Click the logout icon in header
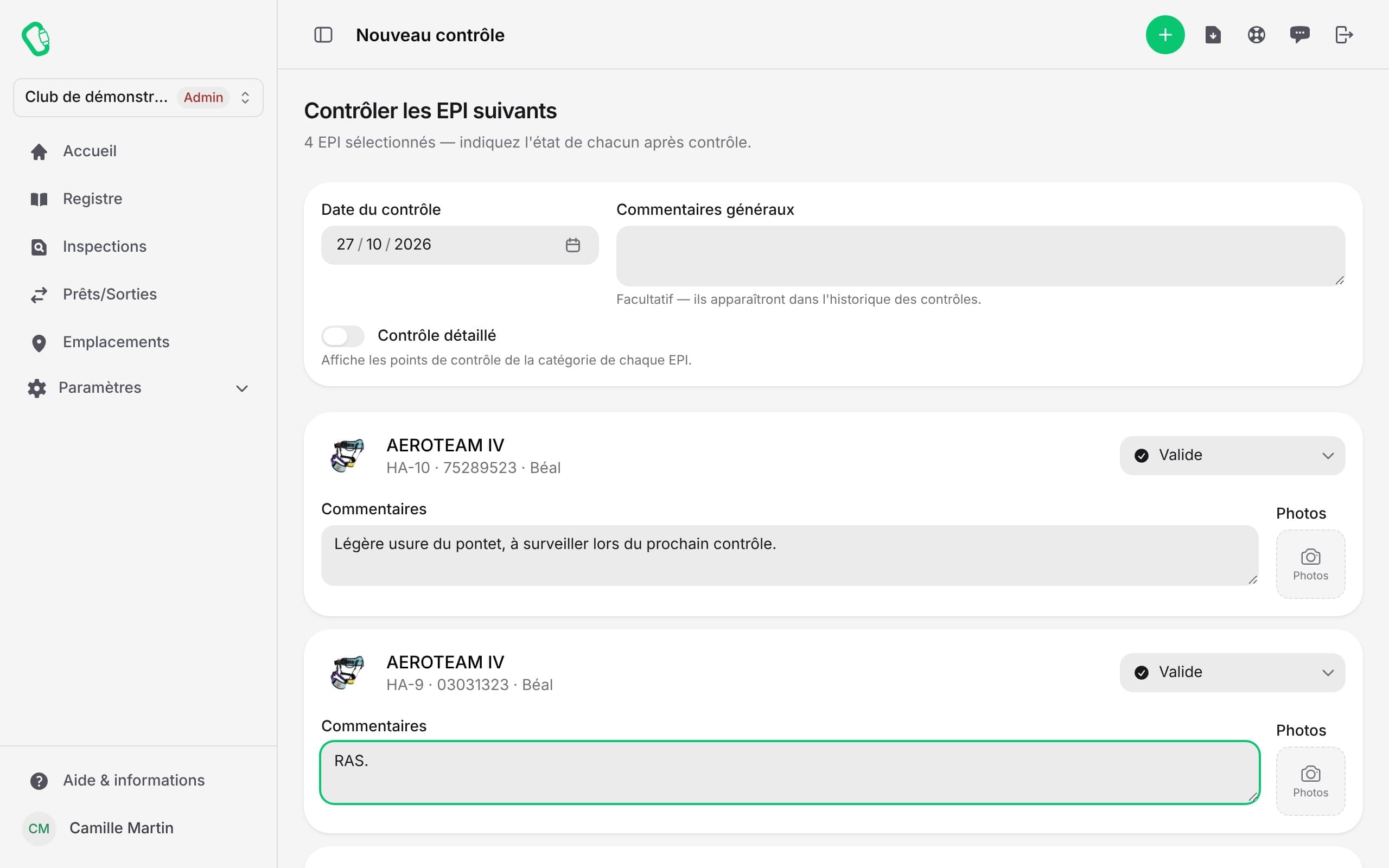Screen dimensions: 1389x868 [1343, 35]
